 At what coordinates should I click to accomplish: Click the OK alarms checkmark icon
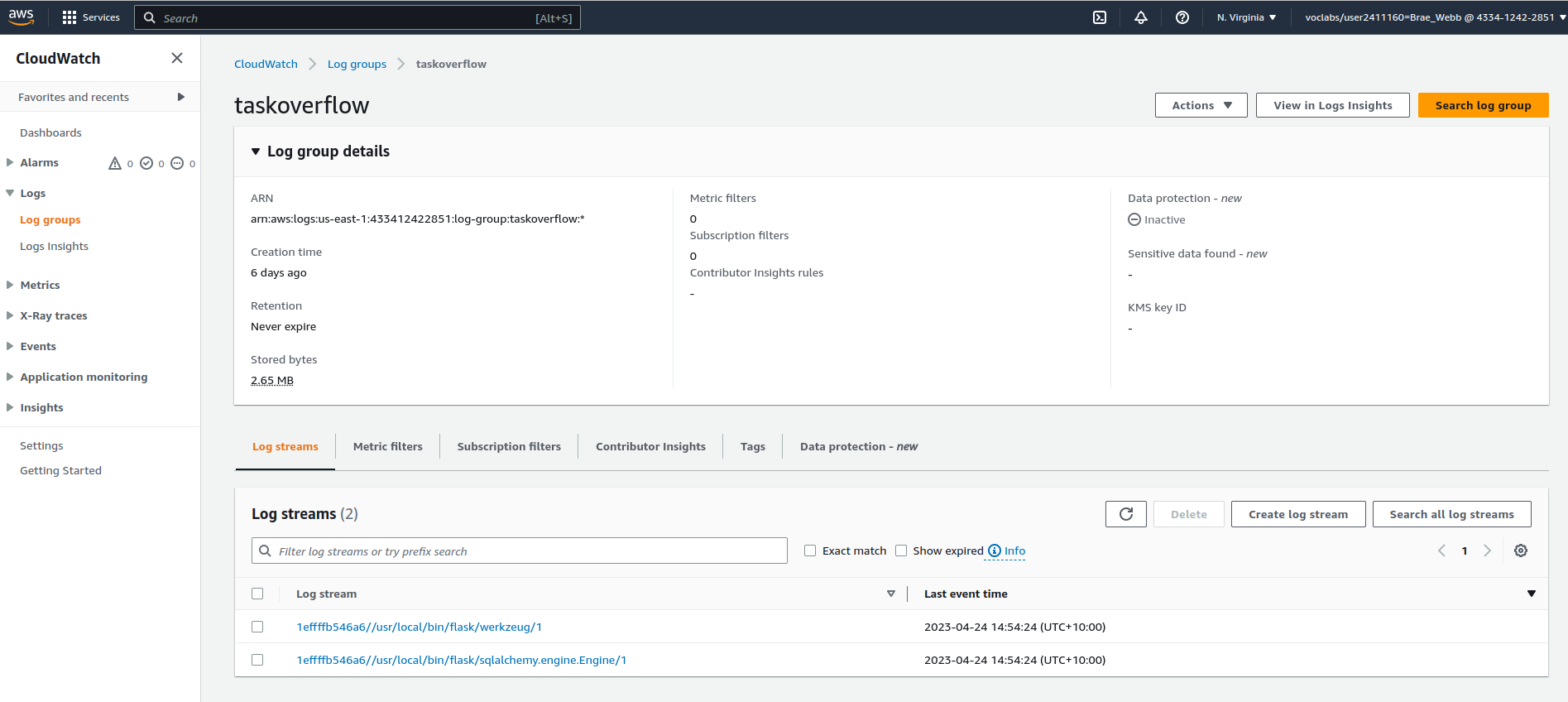click(146, 163)
